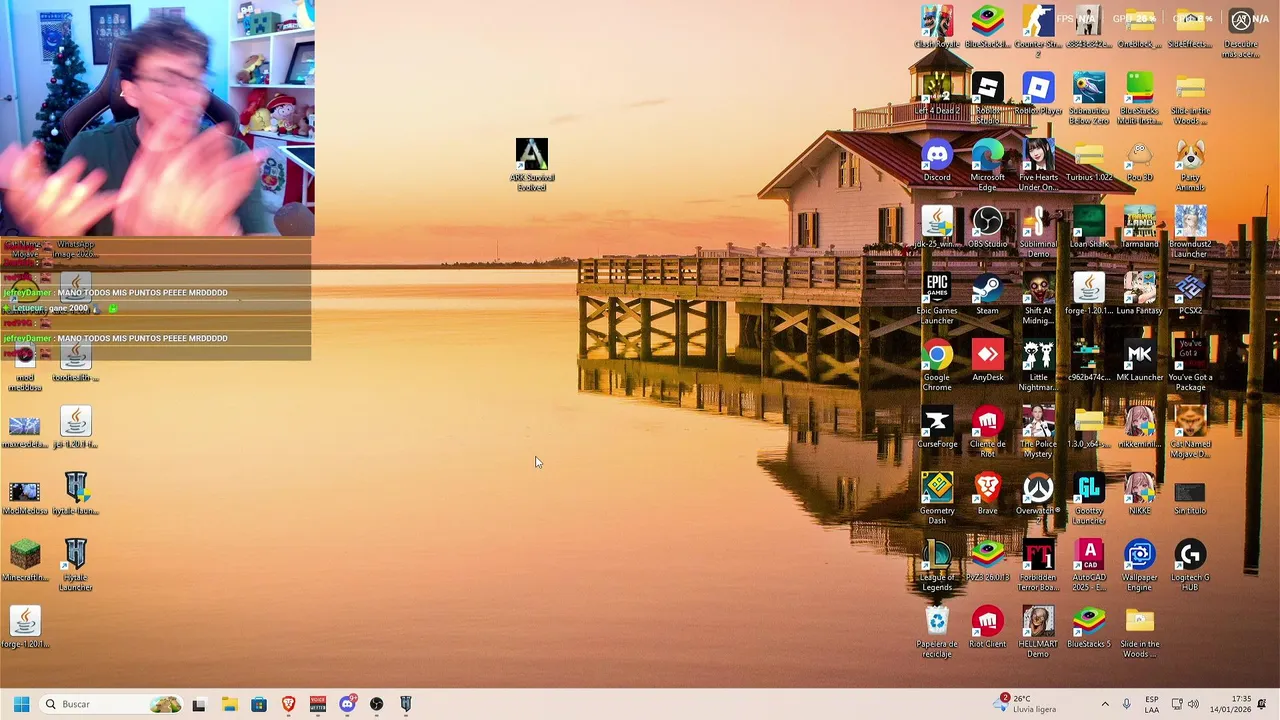Select the ARK Survival Evolved desktop shortcut
The height and width of the screenshot is (720, 1280).
click(x=532, y=165)
